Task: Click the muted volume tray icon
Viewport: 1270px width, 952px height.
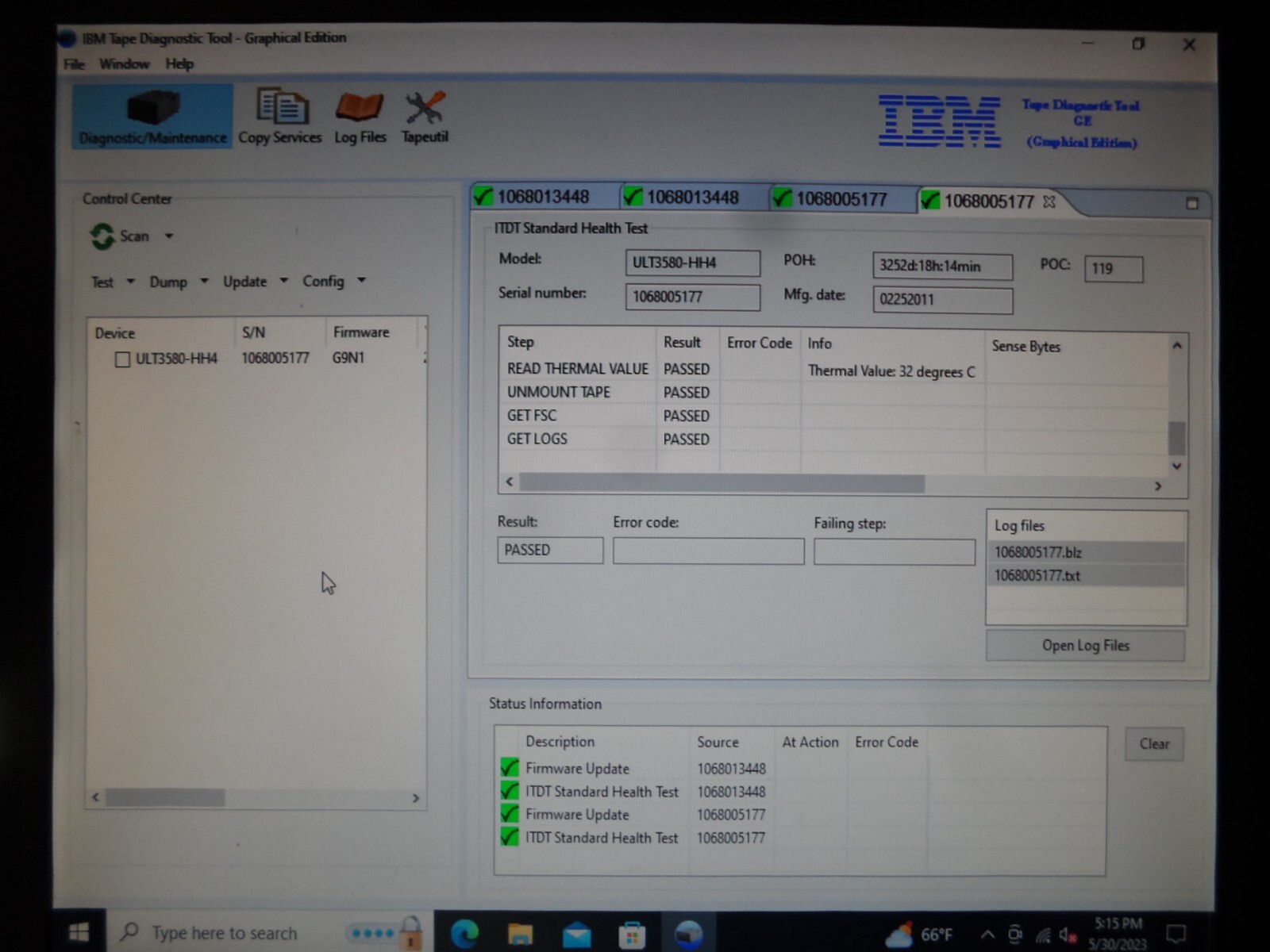Action: click(1068, 935)
